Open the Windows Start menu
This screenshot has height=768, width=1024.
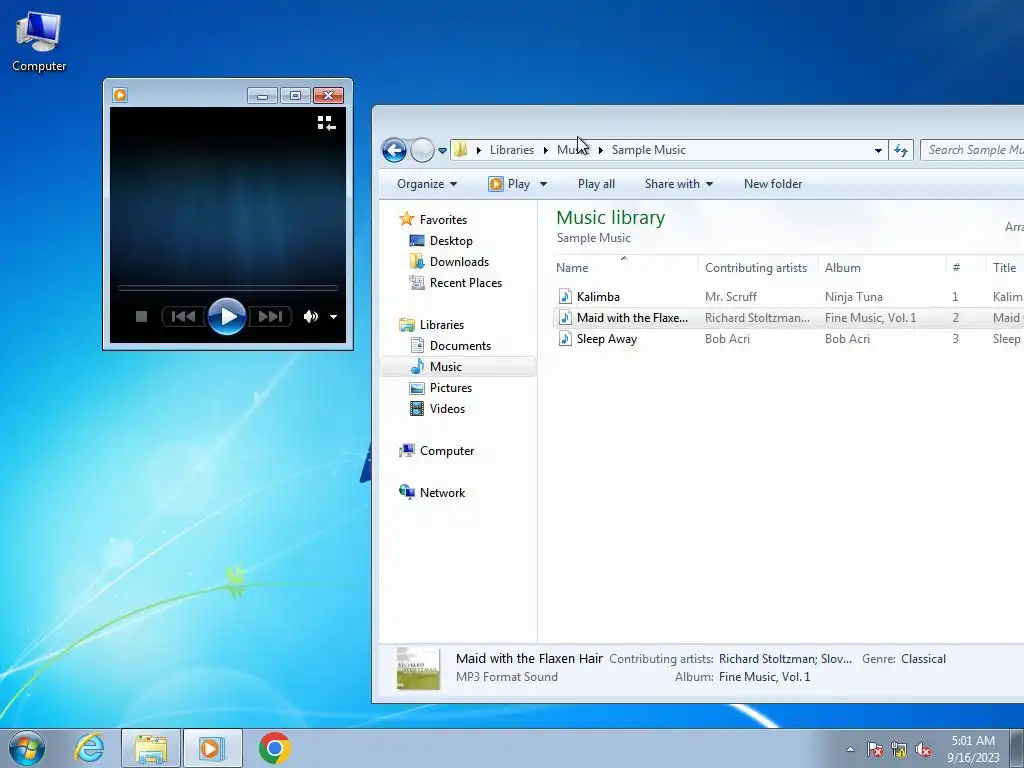[27, 748]
